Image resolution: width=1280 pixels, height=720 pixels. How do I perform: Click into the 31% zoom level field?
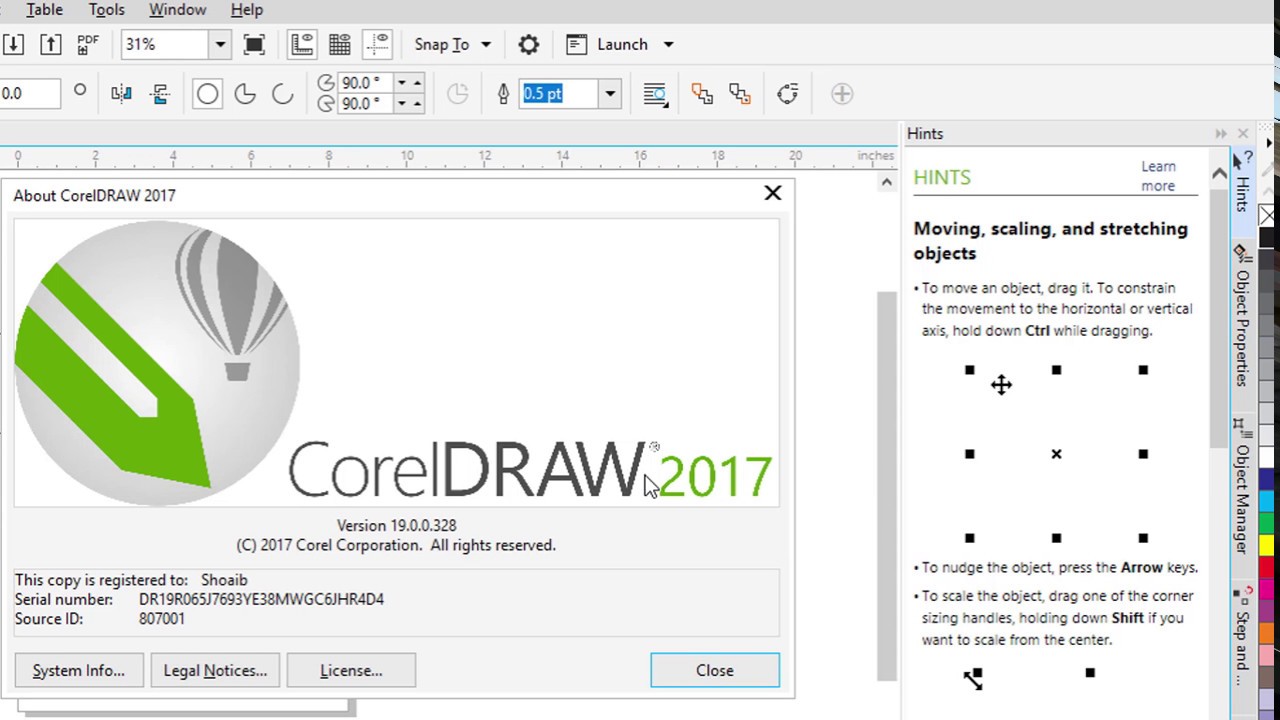pos(165,44)
